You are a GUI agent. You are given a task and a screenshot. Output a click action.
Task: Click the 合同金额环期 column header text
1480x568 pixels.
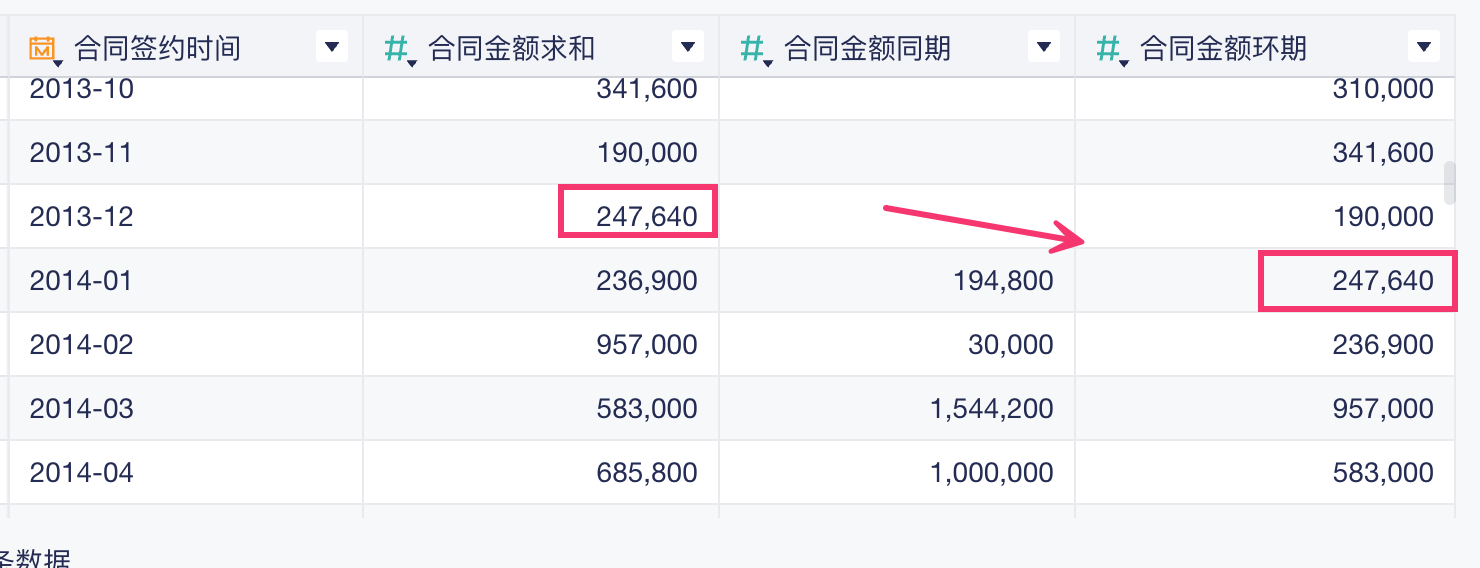[1223, 47]
